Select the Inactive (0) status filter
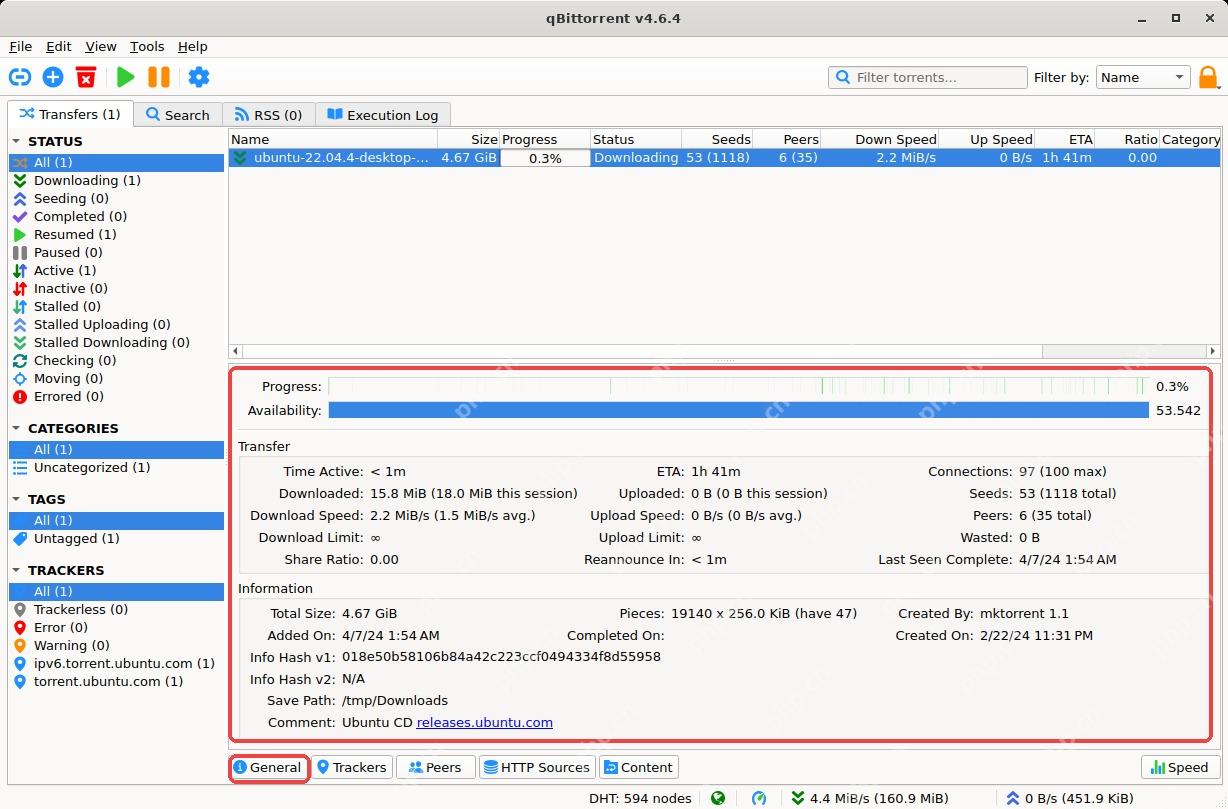 tap(116, 288)
